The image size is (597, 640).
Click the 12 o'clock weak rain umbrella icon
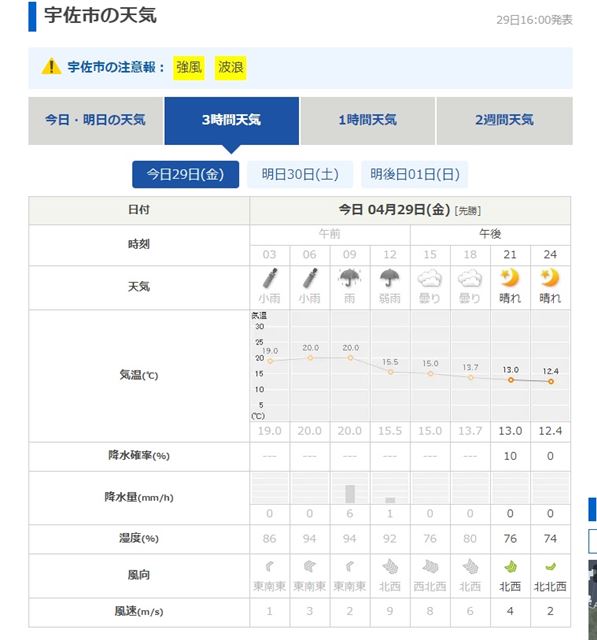click(x=390, y=278)
